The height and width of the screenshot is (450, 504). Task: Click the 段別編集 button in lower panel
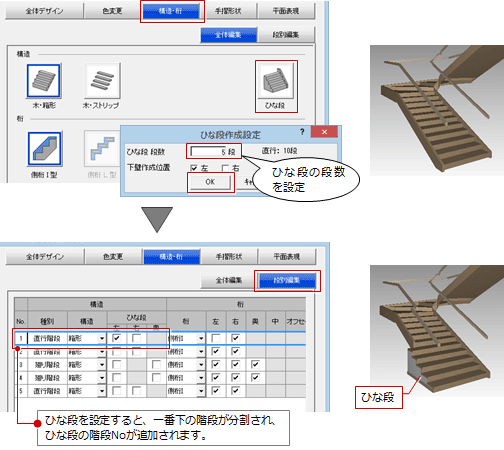click(x=287, y=280)
